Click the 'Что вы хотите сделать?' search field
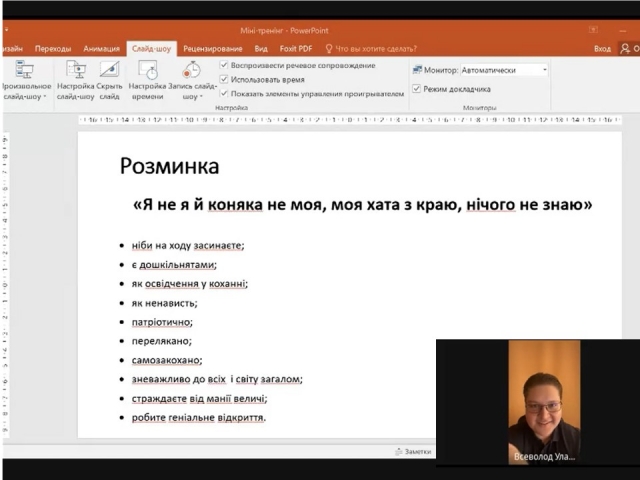 coord(376,49)
